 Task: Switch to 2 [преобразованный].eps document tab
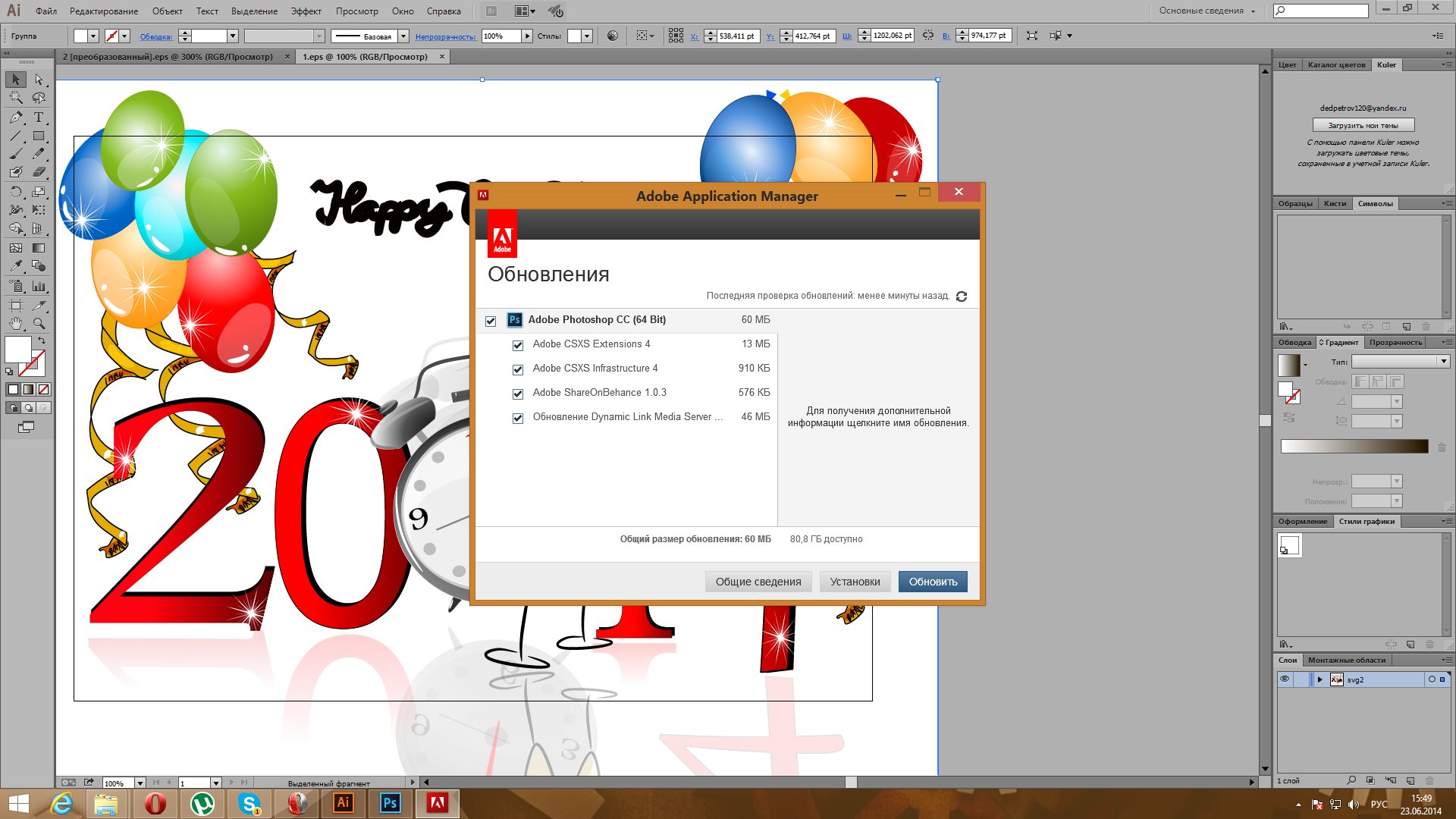pos(168,57)
